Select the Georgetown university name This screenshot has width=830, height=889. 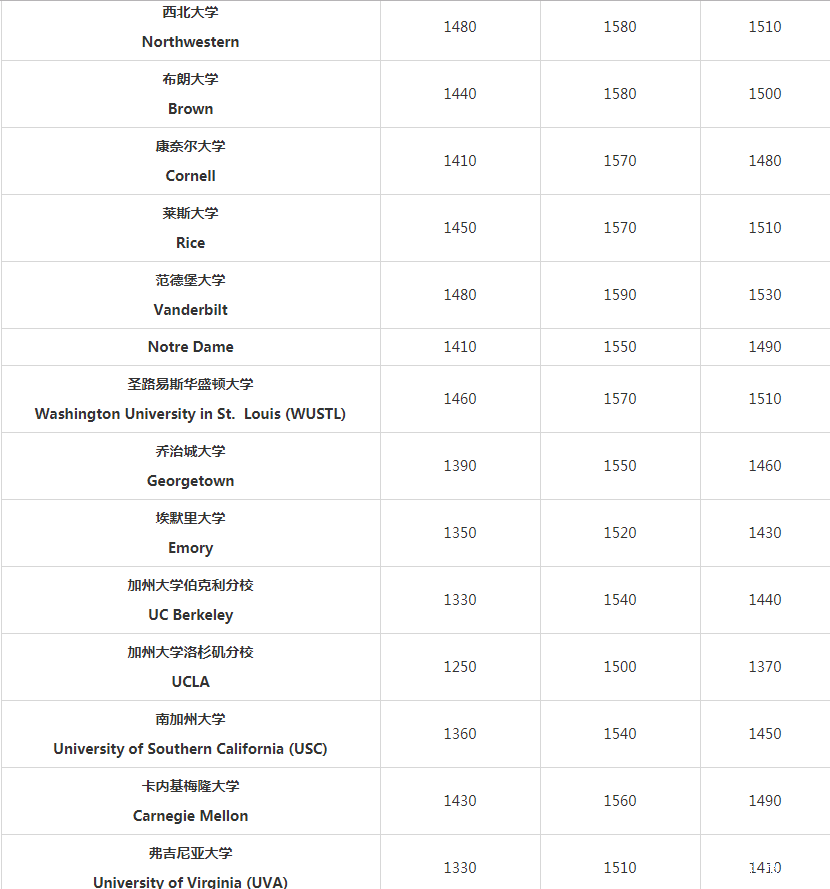pos(190,481)
